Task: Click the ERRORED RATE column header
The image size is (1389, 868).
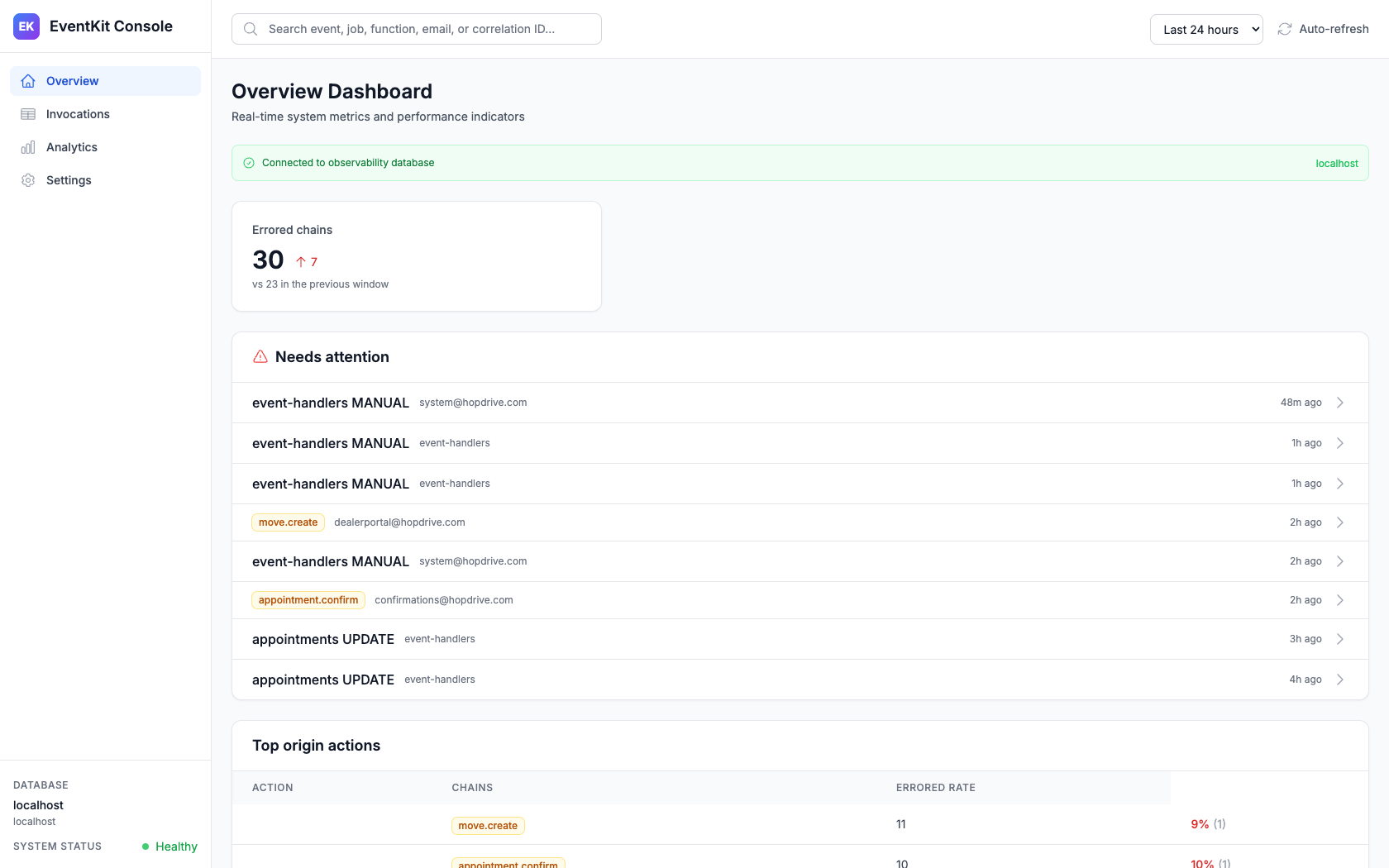Action: [936, 788]
